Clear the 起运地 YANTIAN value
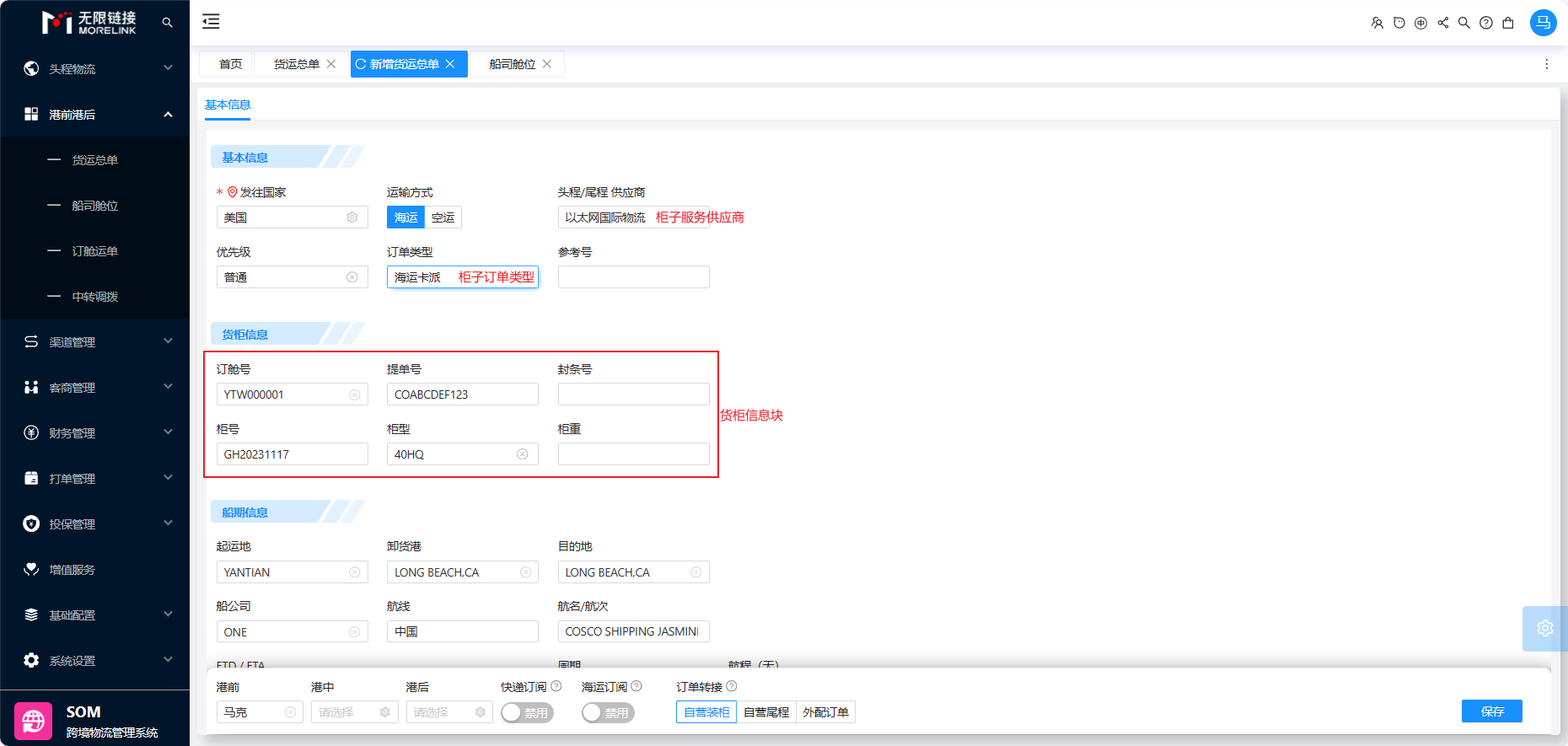Image resolution: width=1568 pixels, height=746 pixels. click(355, 572)
